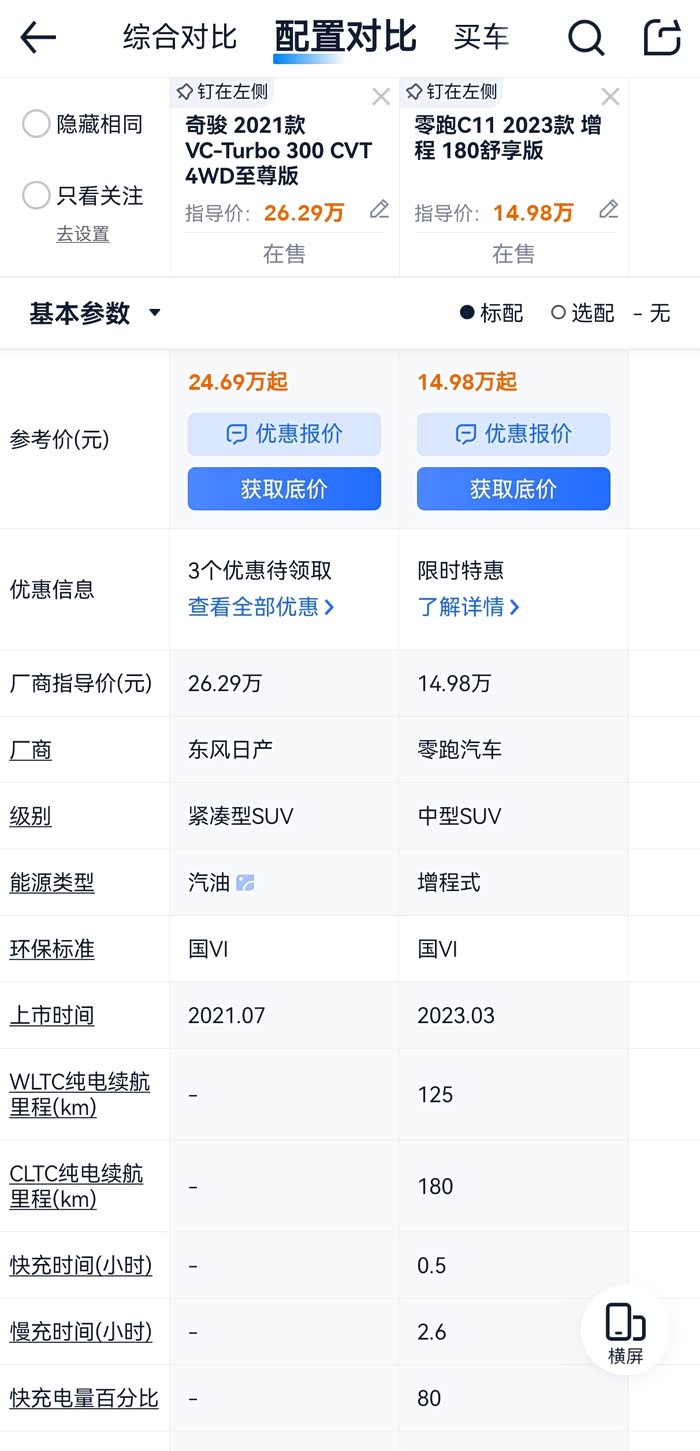
Task: Tap the info icon beside 汽油
Action: [x=245, y=883]
